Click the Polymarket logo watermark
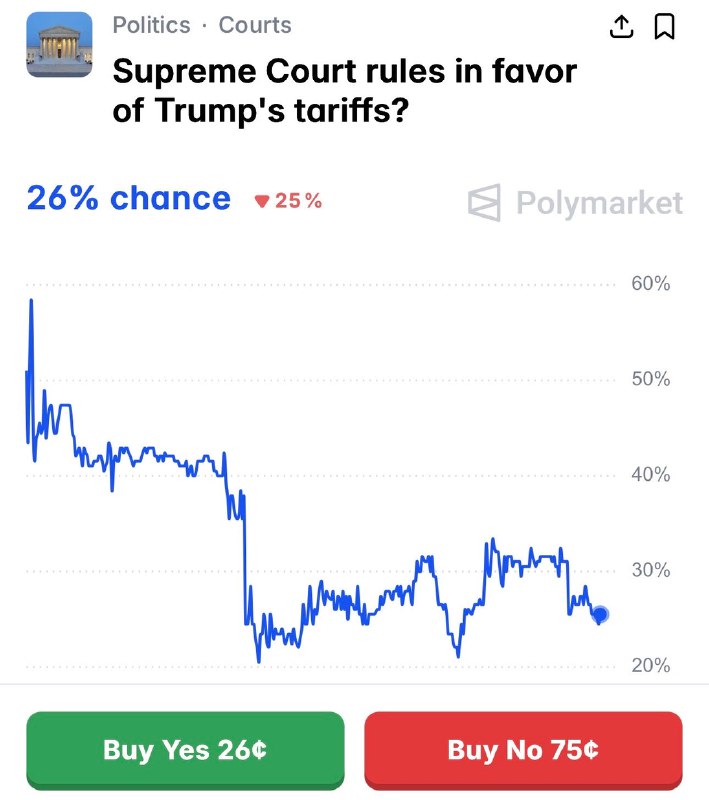The height and width of the screenshot is (800, 709). click(483, 203)
